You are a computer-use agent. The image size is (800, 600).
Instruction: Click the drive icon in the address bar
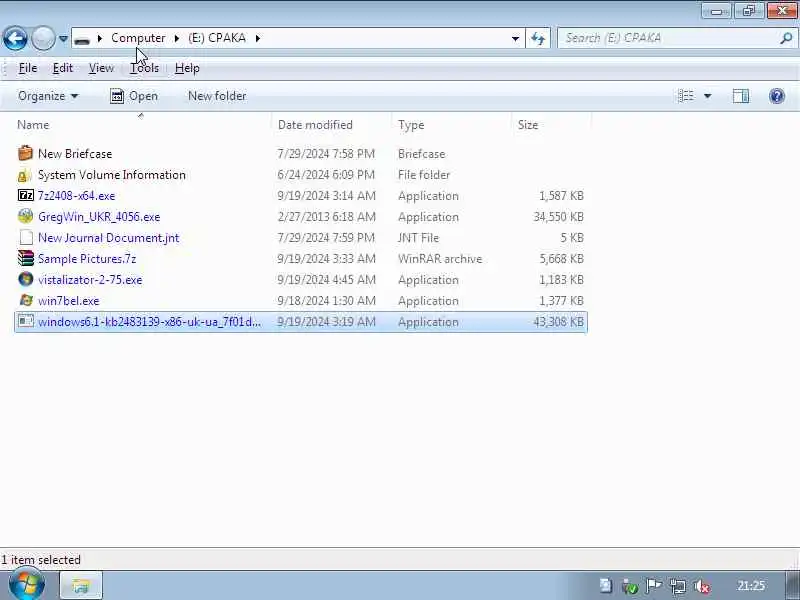click(x=82, y=39)
